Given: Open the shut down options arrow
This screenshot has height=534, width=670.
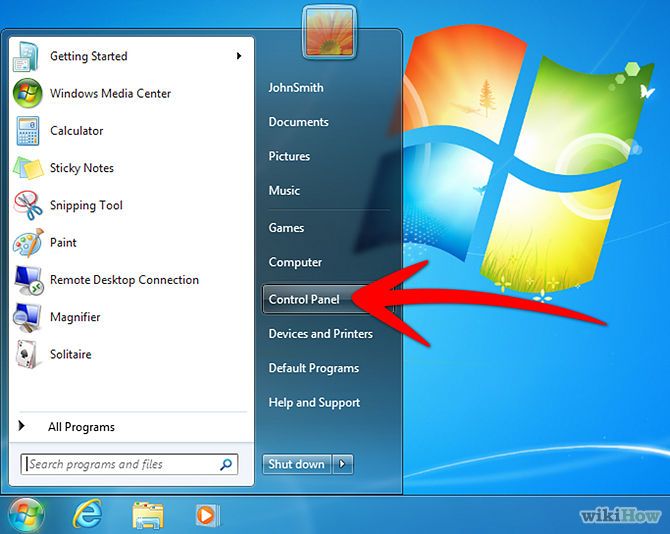Looking at the screenshot, I should click(x=342, y=464).
